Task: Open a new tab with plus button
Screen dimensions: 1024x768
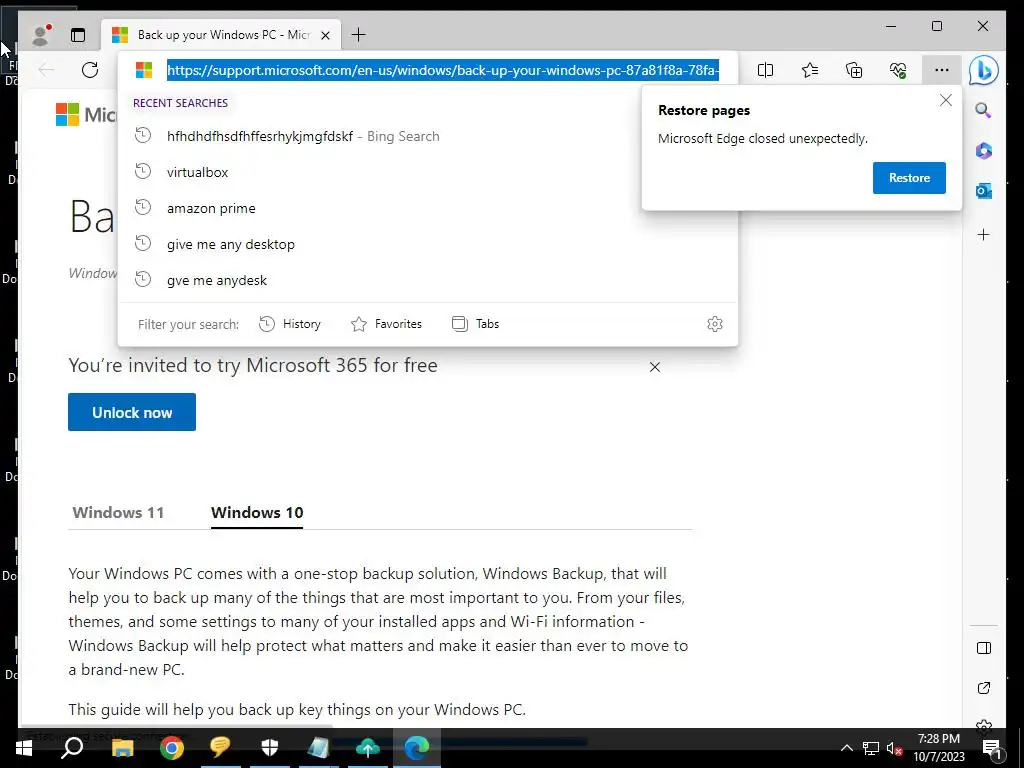Action: point(359,35)
